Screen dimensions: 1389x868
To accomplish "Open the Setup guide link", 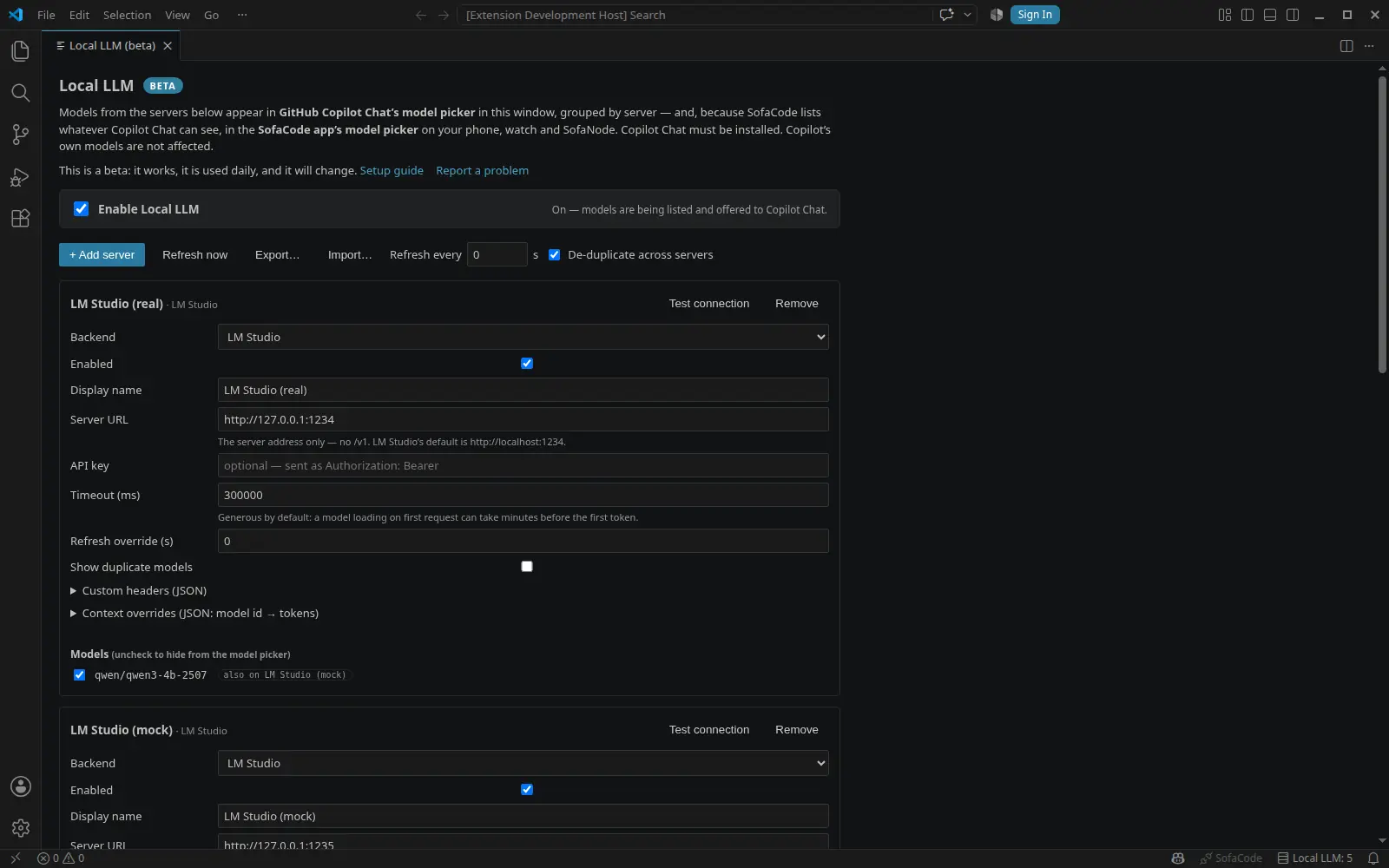I will 392,170.
